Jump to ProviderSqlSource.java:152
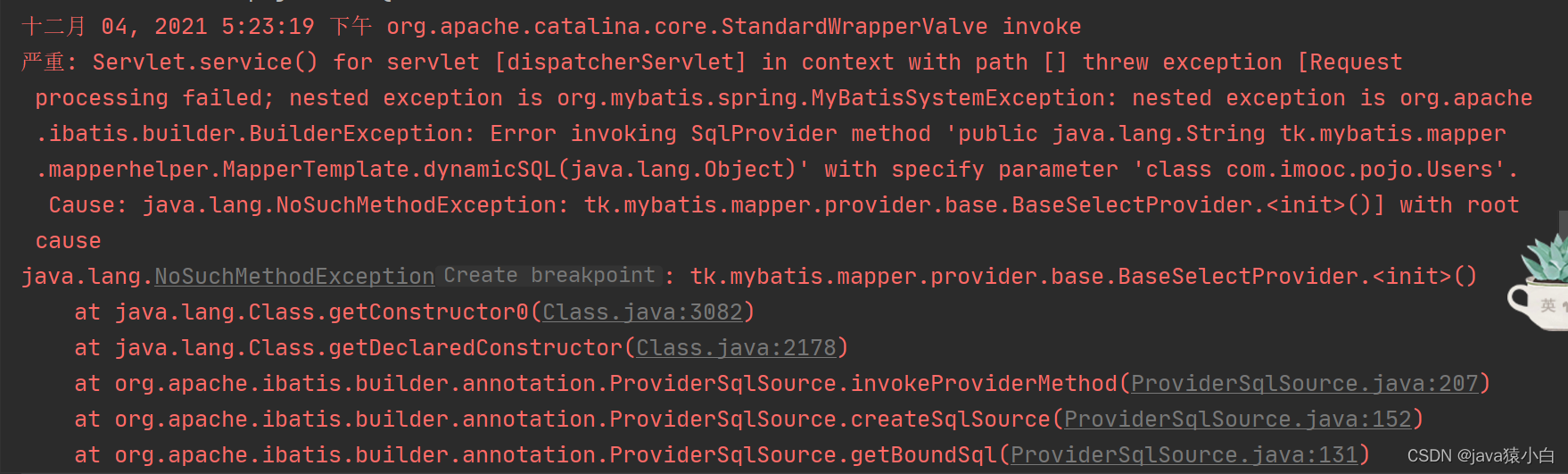Screen dimensions: 1568x474 1238,420
